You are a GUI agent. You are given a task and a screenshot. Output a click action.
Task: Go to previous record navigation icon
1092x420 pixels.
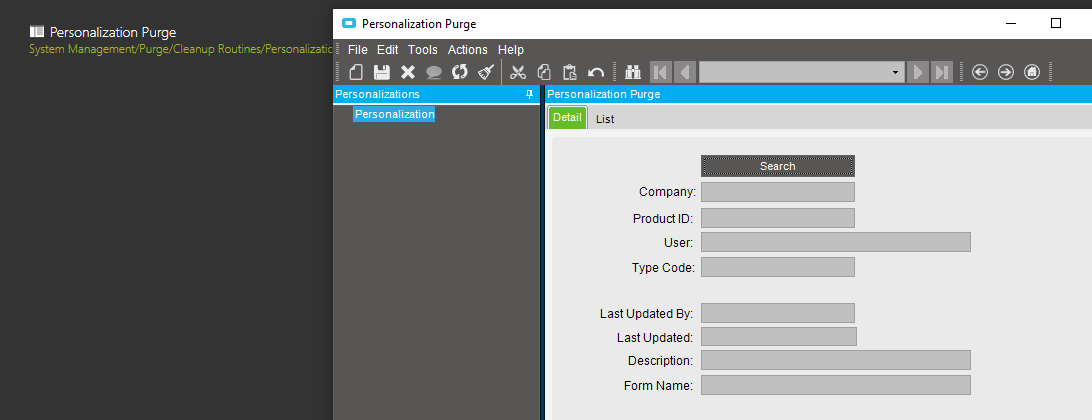685,72
